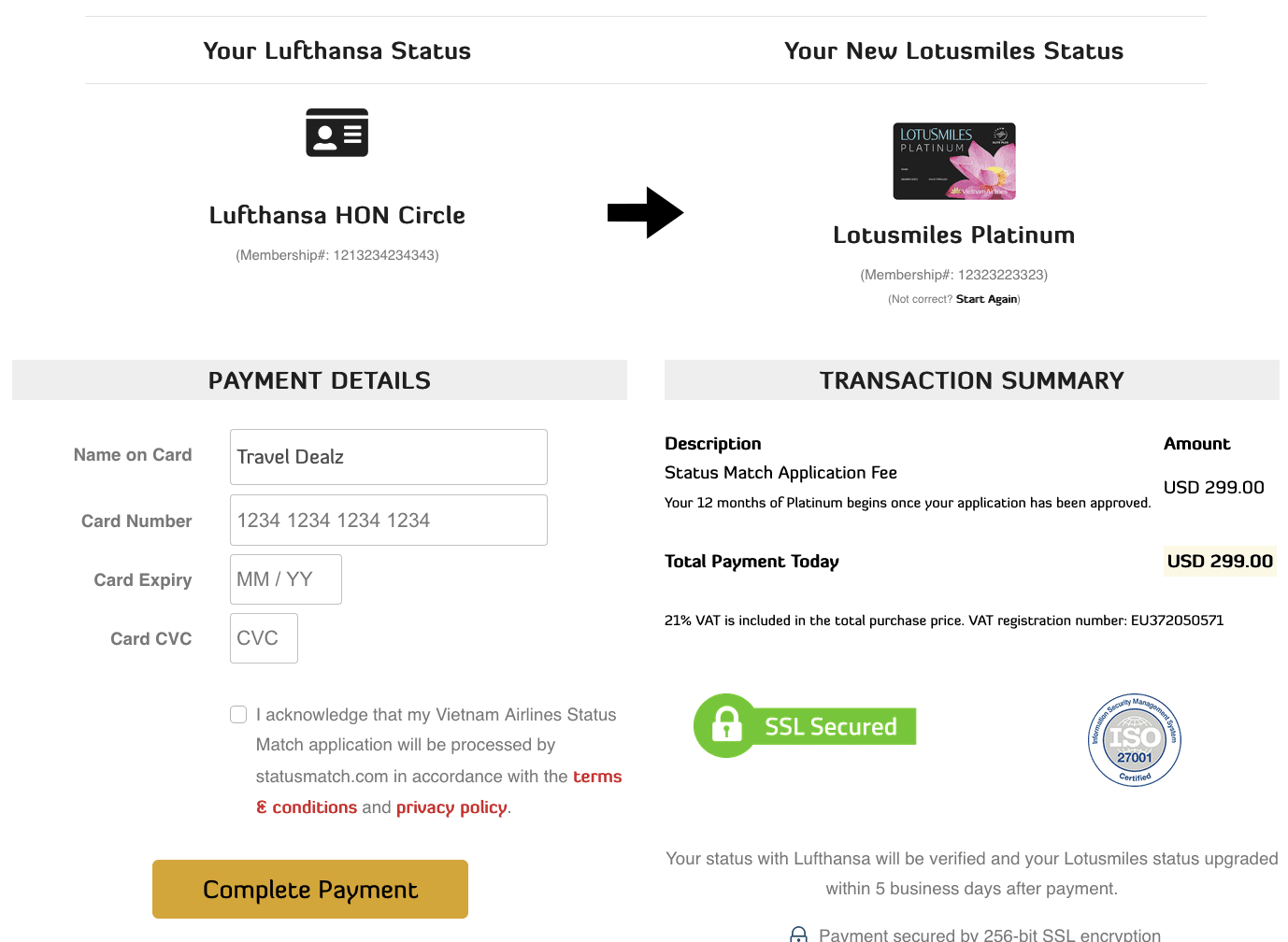This screenshot has height=942, width=1288.
Task: Click the Payment Details section header
Action: pyautogui.click(x=320, y=380)
